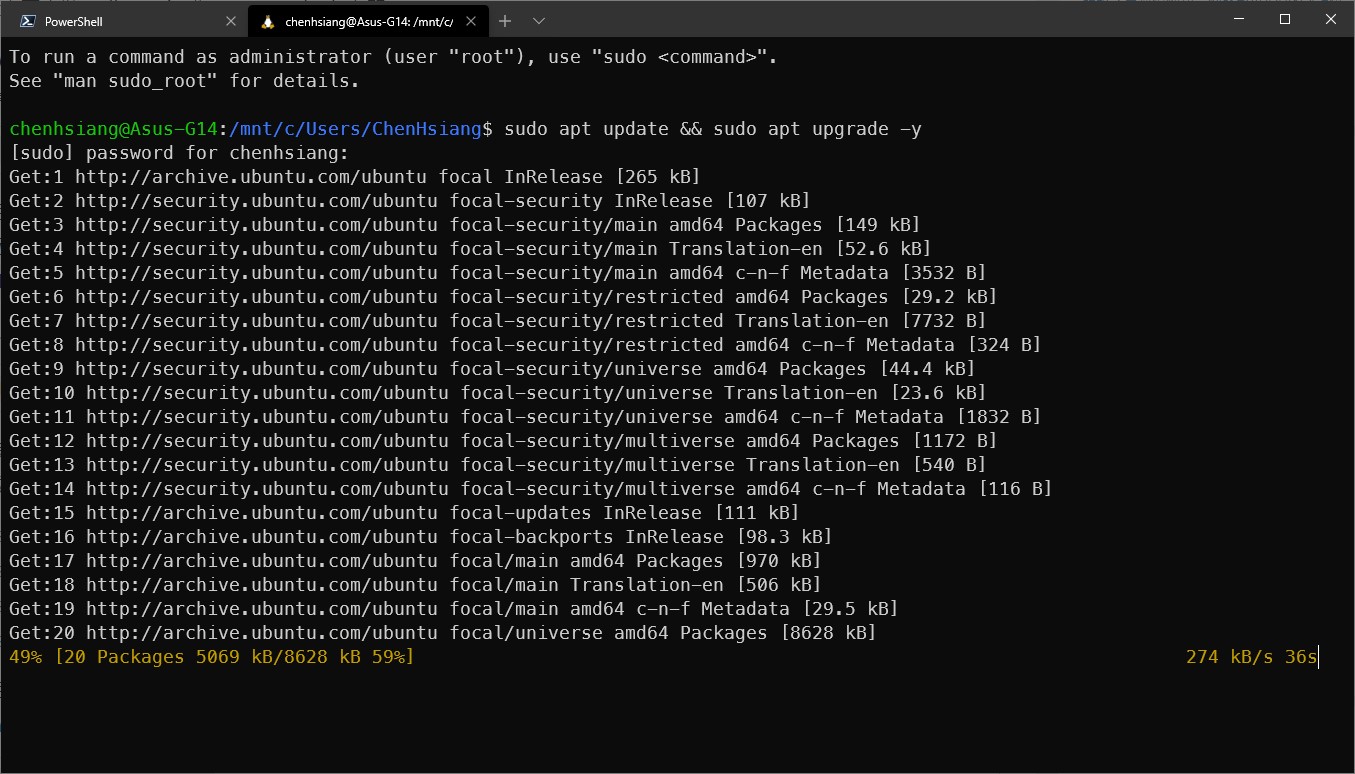Click the prompt text "chenhsiang@Asus-G14"
The width and height of the screenshot is (1355, 774).
[113, 129]
